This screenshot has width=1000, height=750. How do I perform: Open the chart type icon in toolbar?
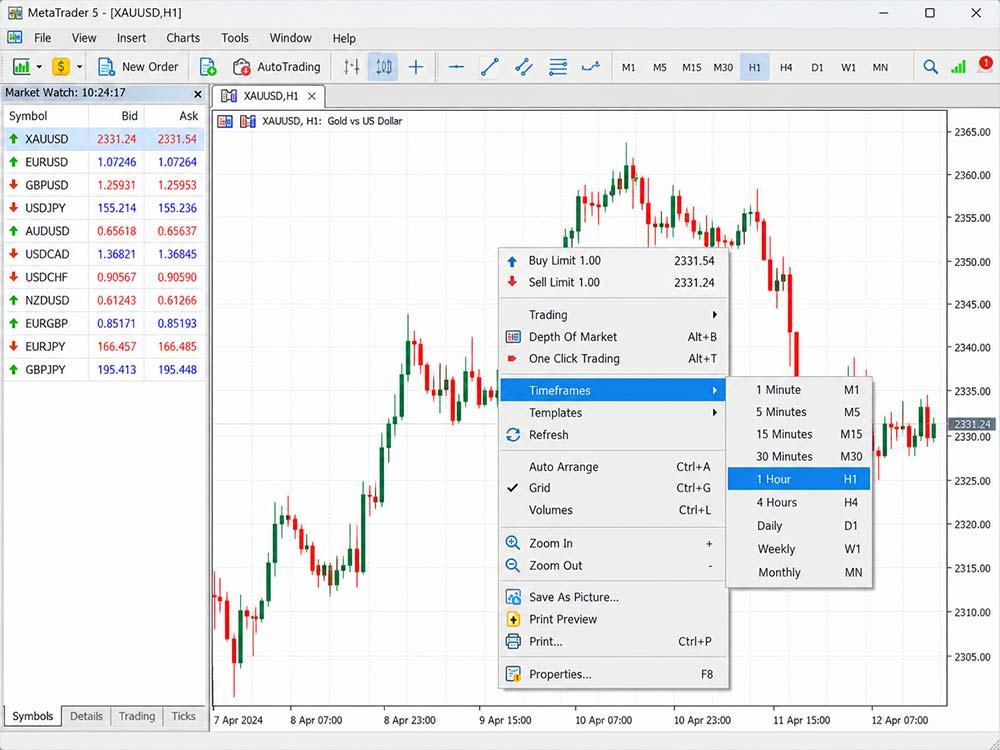tap(21, 67)
